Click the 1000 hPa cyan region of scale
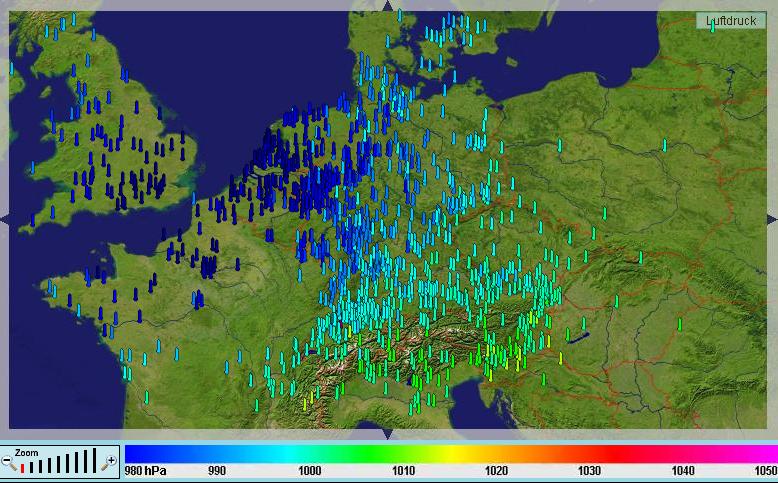The width and height of the screenshot is (778, 483). point(310,453)
